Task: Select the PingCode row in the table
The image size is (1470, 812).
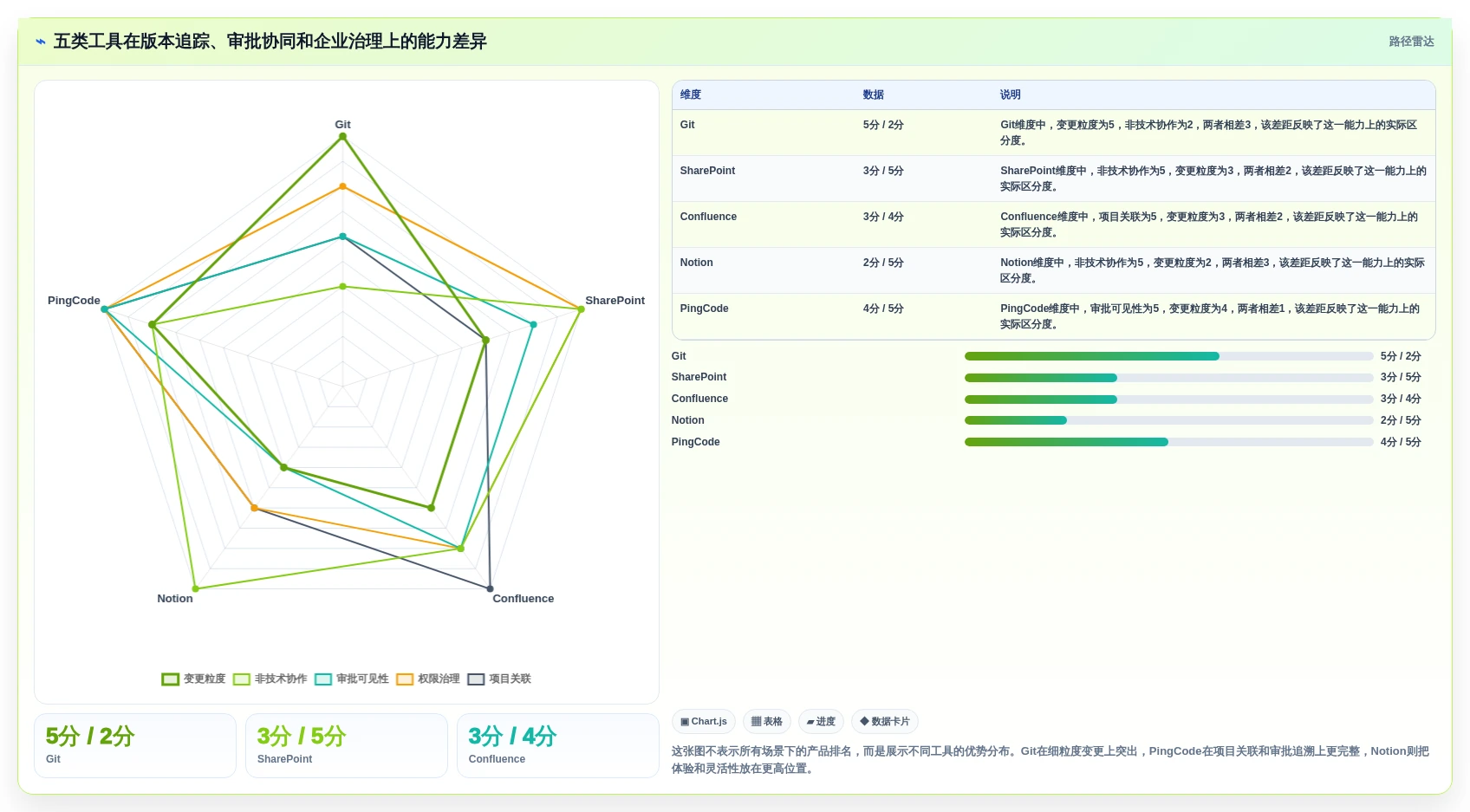Action: coord(1053,316)
